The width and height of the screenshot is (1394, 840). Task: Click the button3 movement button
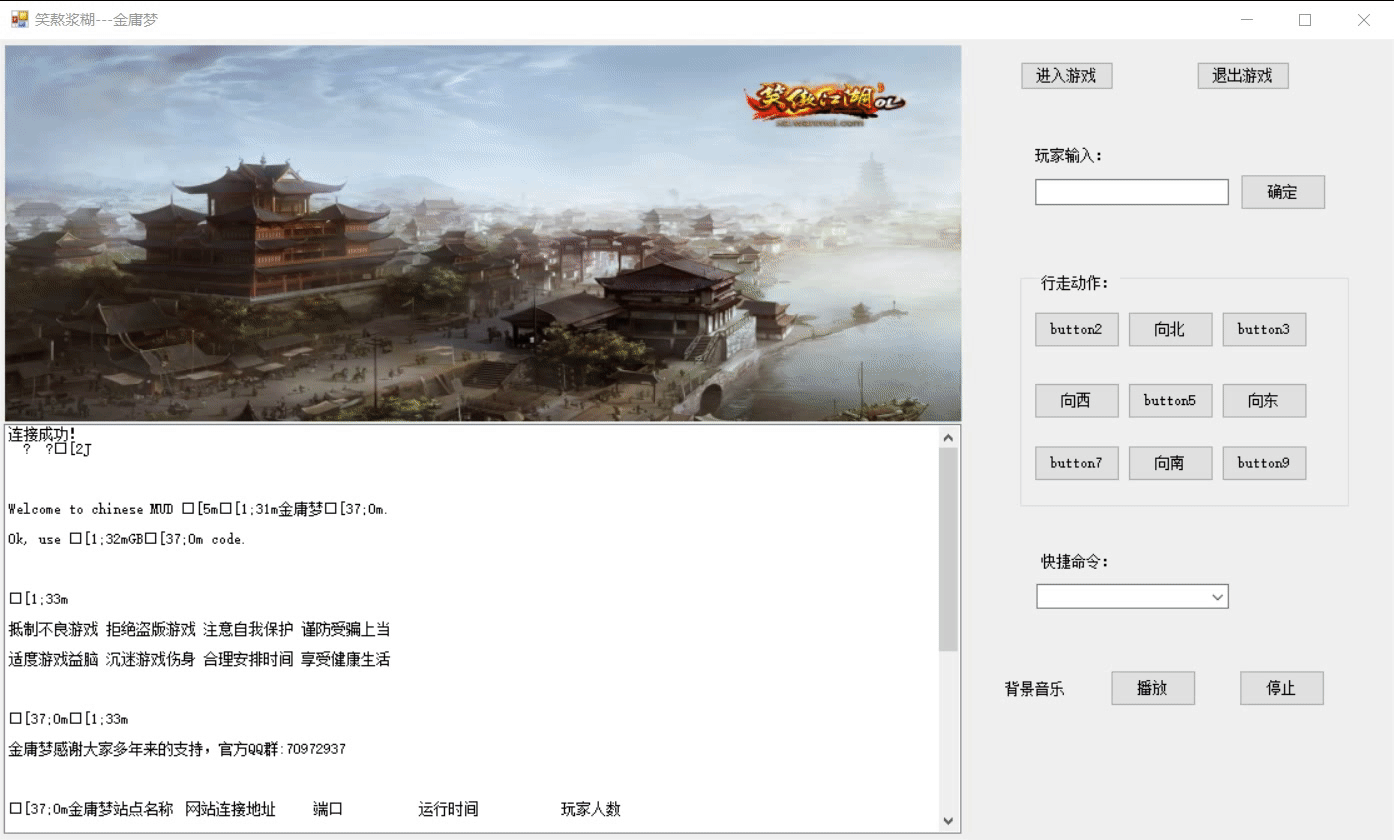click(x=1264, y=329)
